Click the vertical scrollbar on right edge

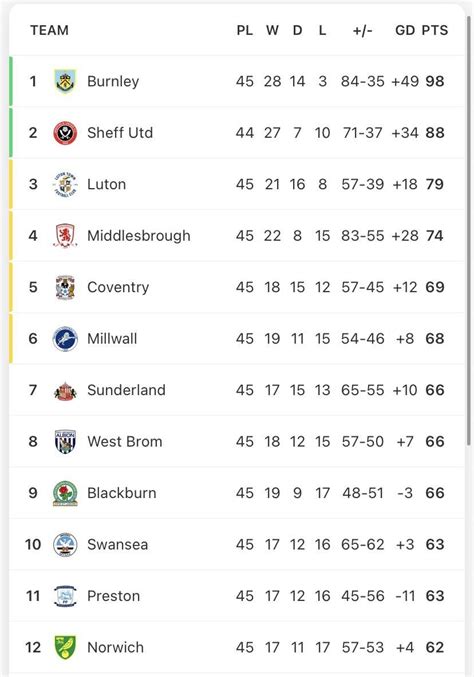click(469, 231)
